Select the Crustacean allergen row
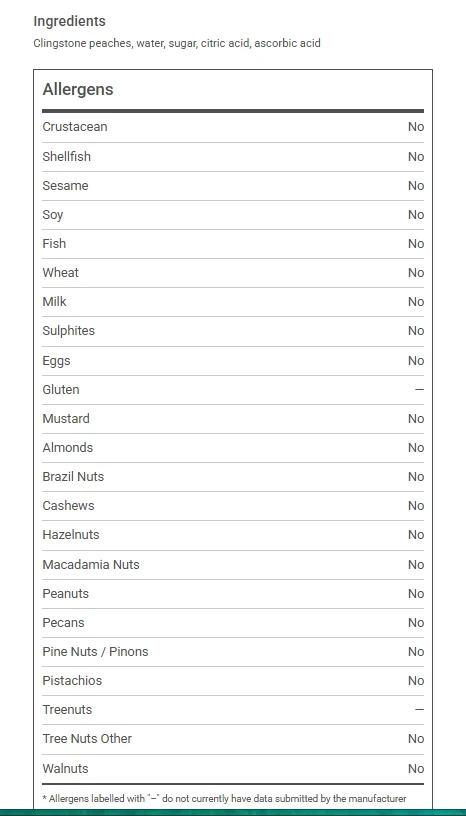This screenshot has width=466, height=816. 233,127
